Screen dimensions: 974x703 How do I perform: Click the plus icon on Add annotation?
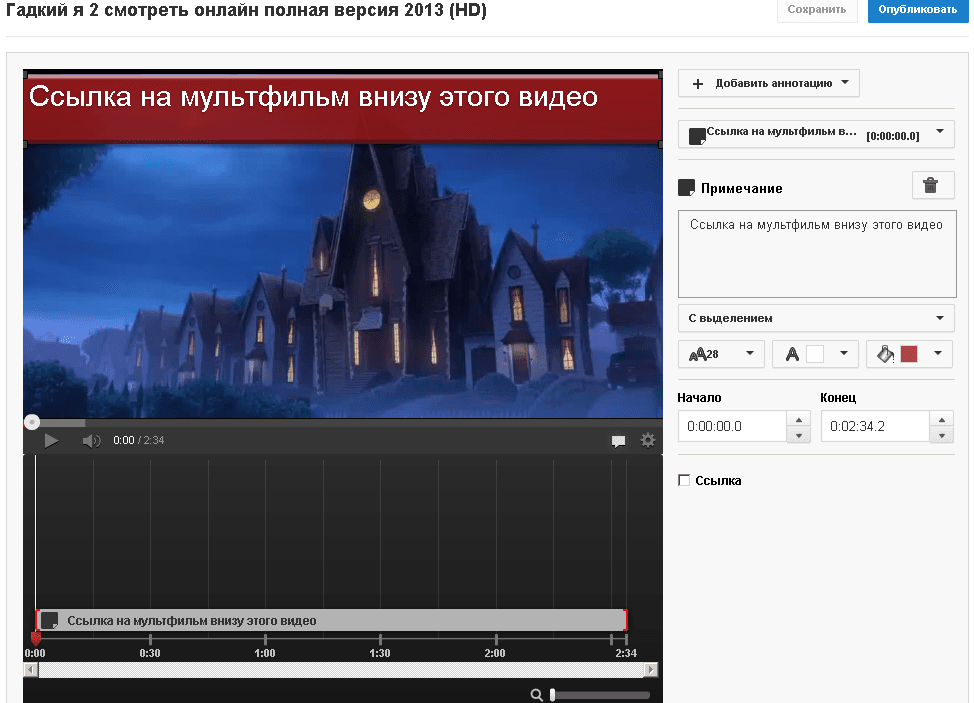point(698,84)
